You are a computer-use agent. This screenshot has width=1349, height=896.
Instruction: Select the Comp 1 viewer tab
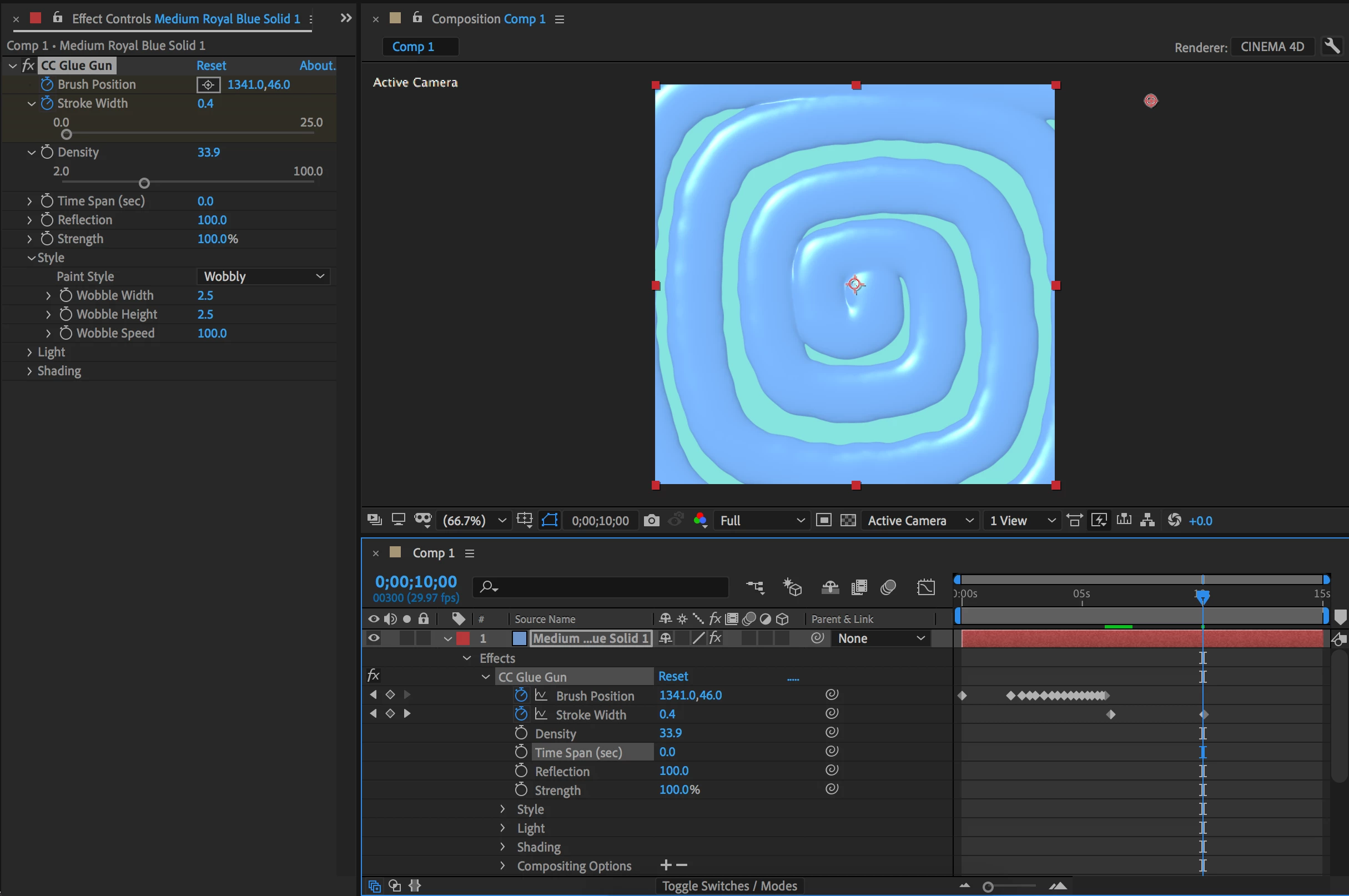click(x=413, y=47)
